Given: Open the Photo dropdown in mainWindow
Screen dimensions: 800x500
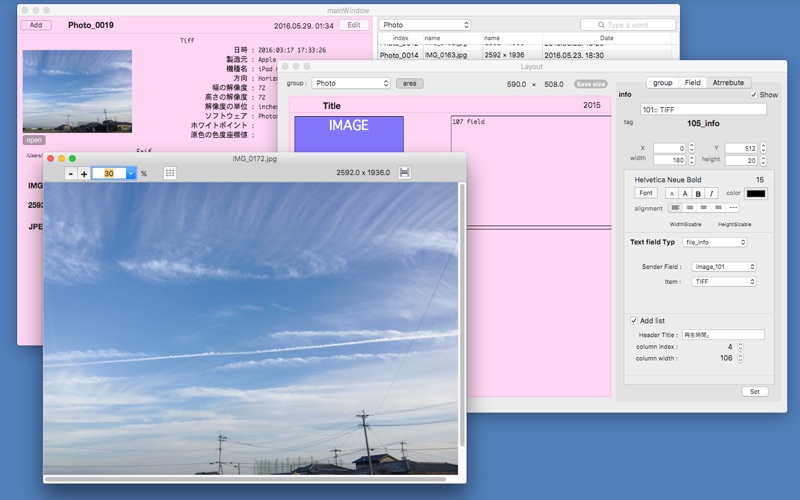Looking at the screenshot, I should (424, 25).
